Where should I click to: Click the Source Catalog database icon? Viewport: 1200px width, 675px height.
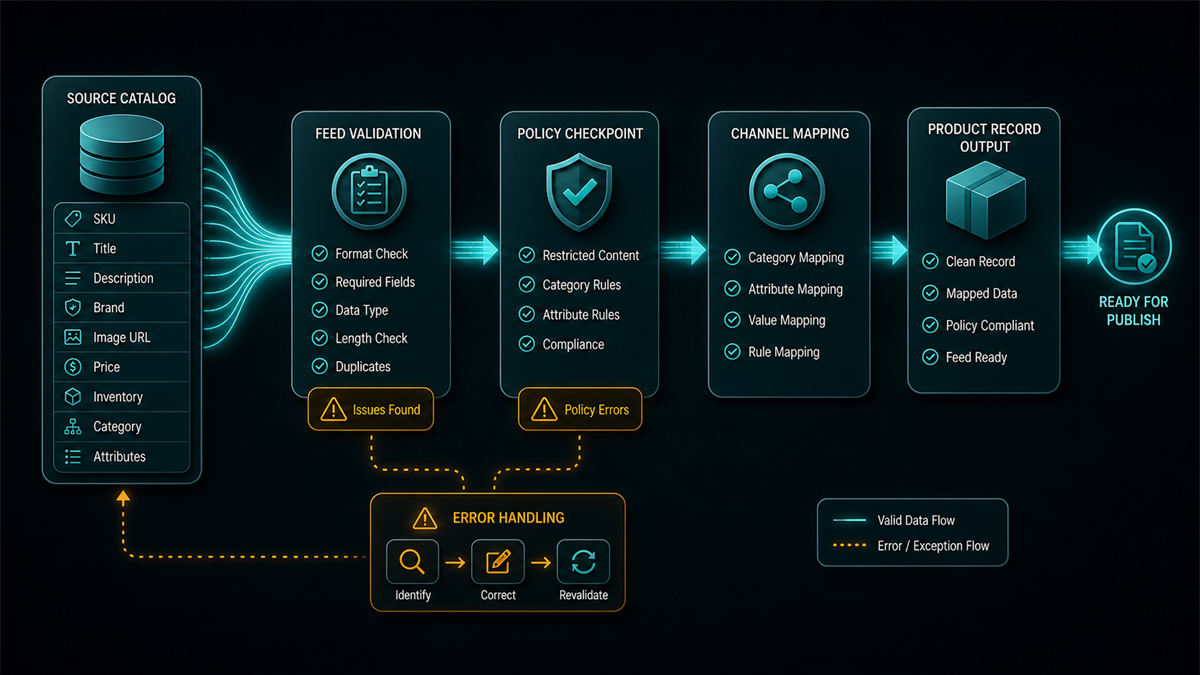pos(121,156)
